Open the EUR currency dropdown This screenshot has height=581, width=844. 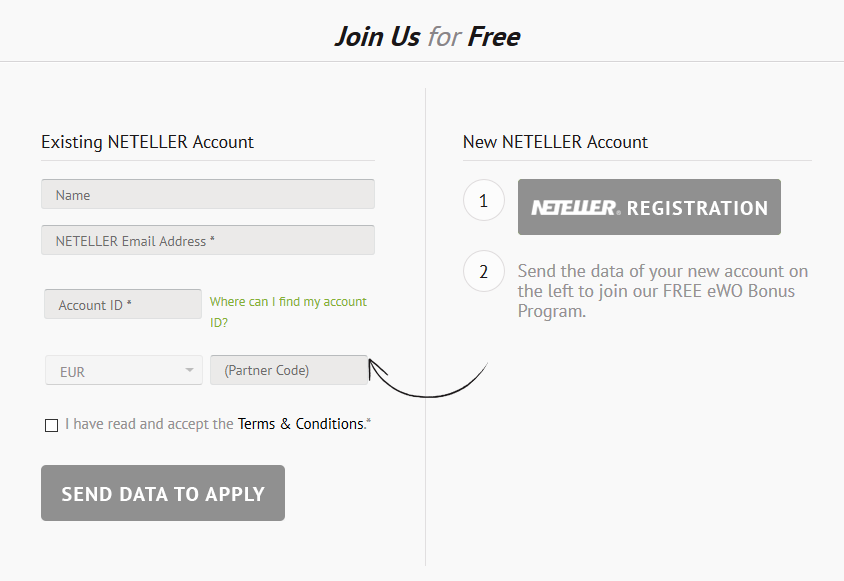point(124,370)
